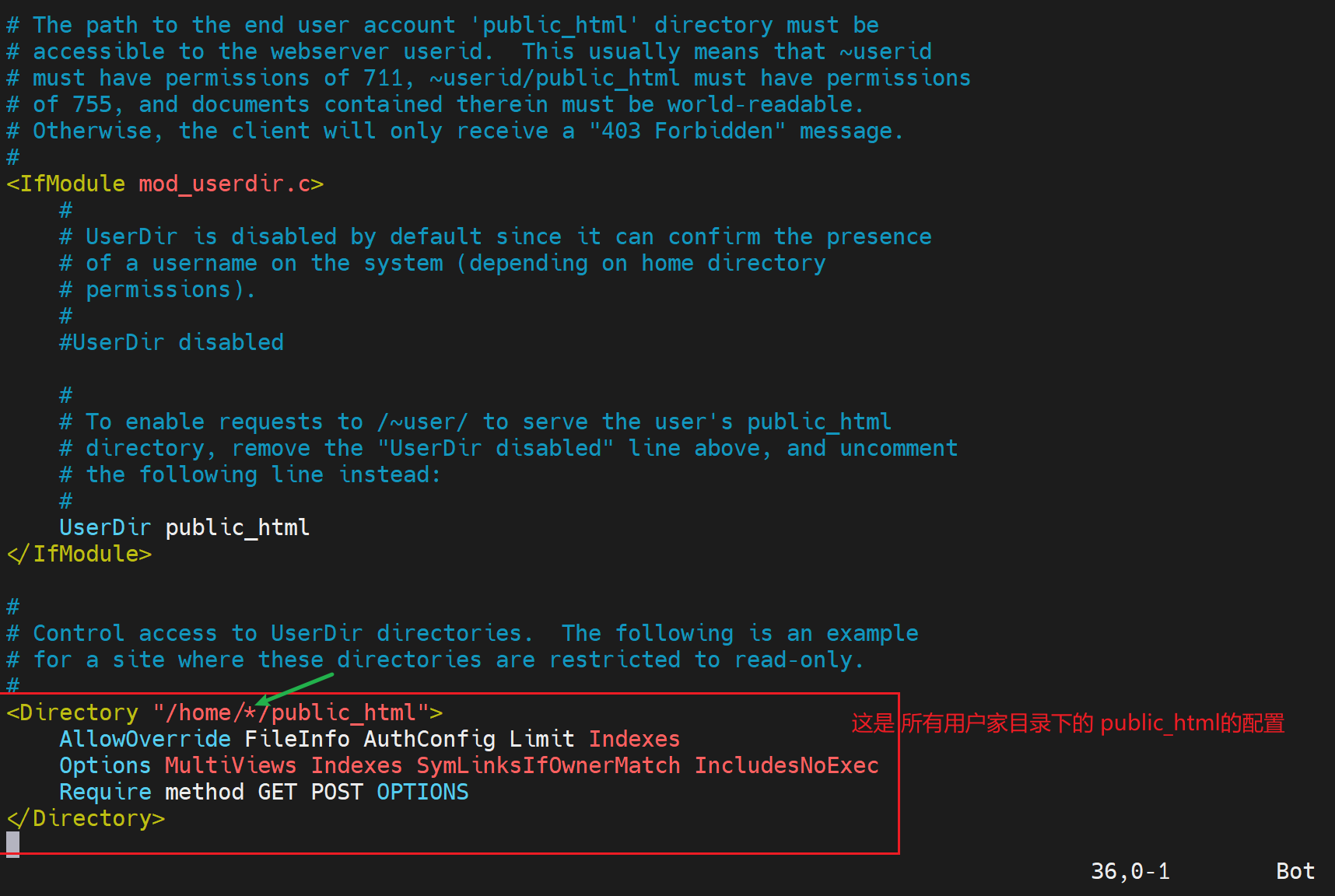Click the Require directive keyword
Screen dimensions: 1335x896
pos(105,793)
